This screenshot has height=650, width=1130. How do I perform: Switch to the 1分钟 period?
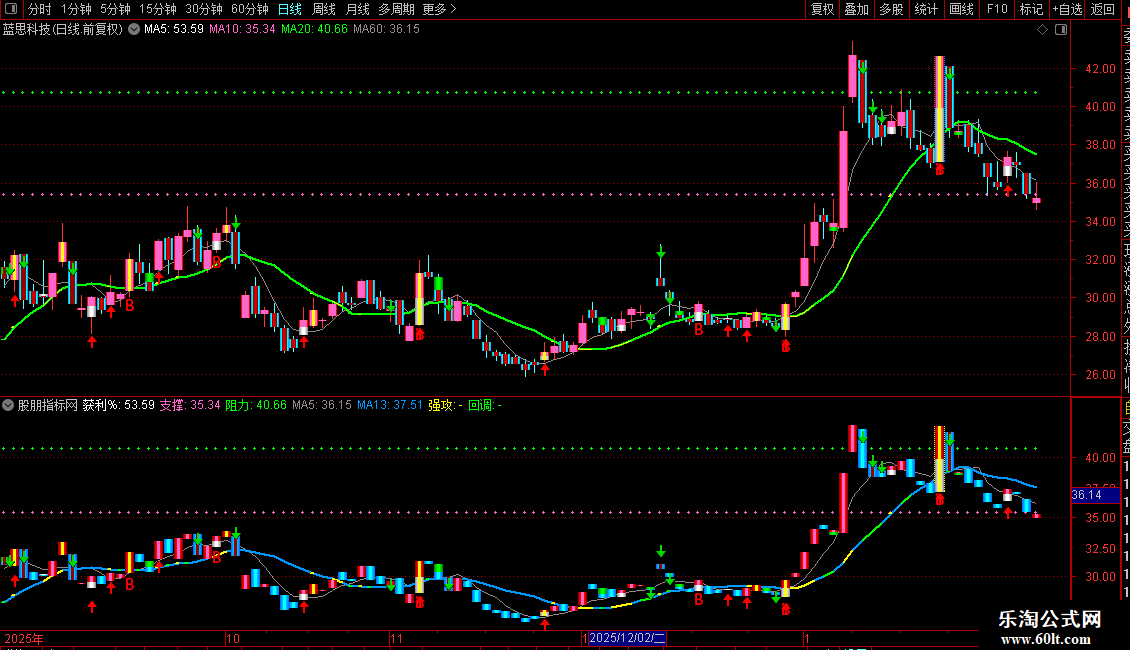pos(76,9)
